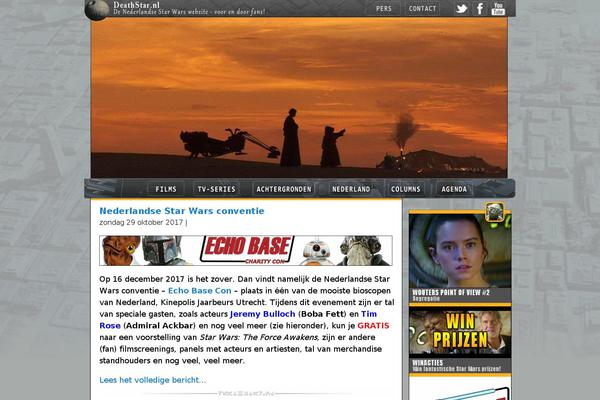Image resolution: width=600 pixels, height=400 pixels.
Task: Open the PERS header link
Action: click(x=383, y=8)
